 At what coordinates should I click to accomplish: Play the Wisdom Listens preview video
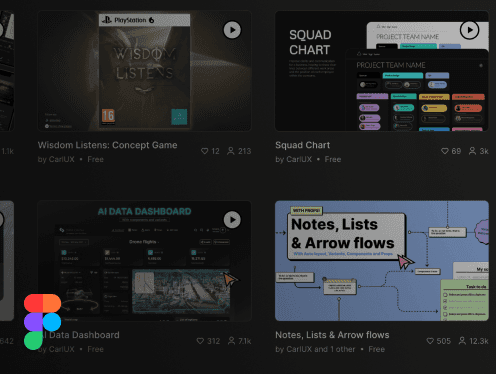point(232,30)
